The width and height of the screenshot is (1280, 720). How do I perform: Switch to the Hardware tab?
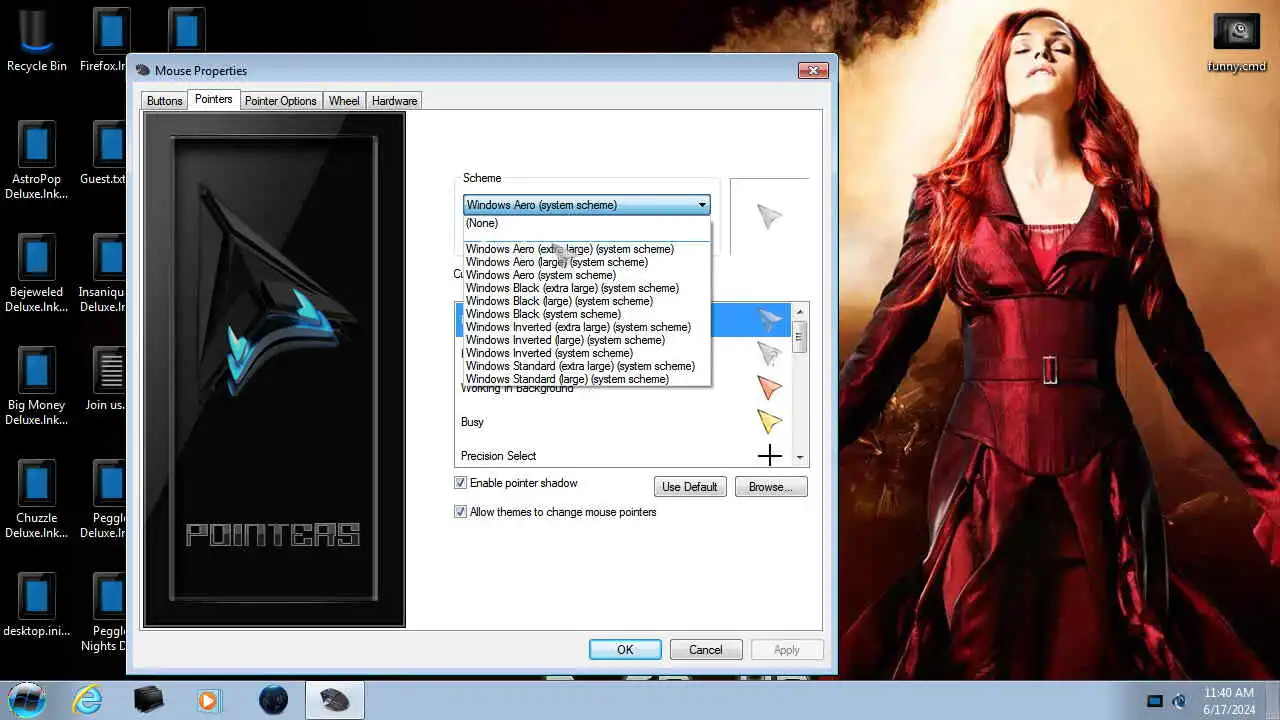click(395, 101)
